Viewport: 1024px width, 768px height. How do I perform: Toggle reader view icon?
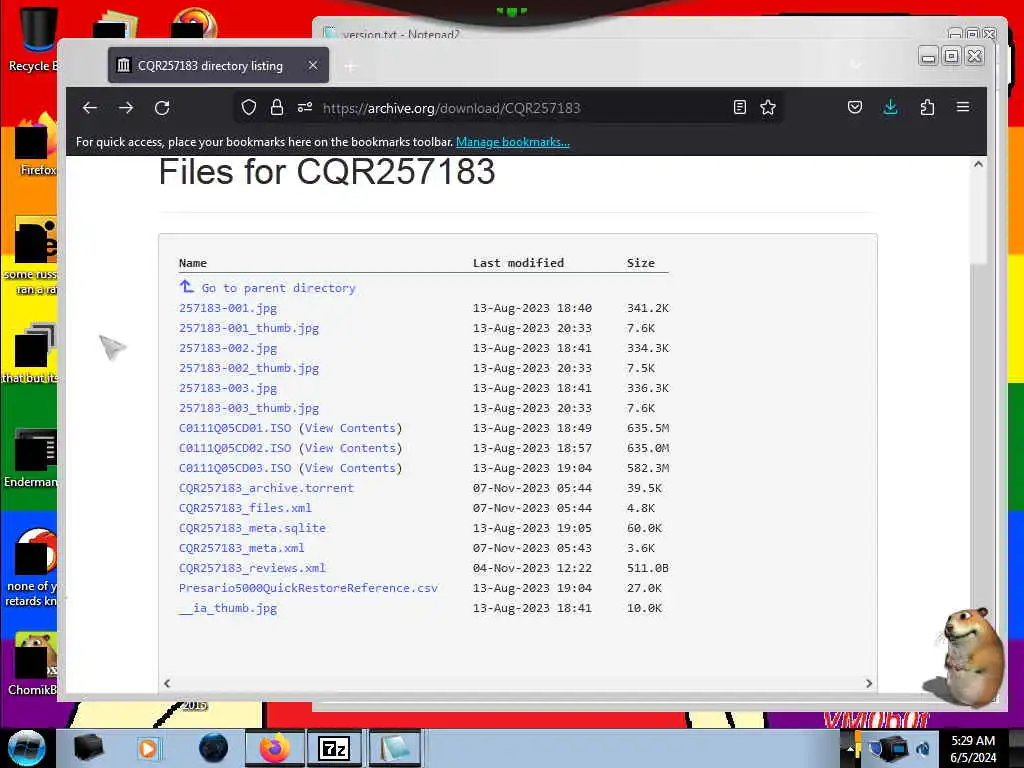point(739,108)
